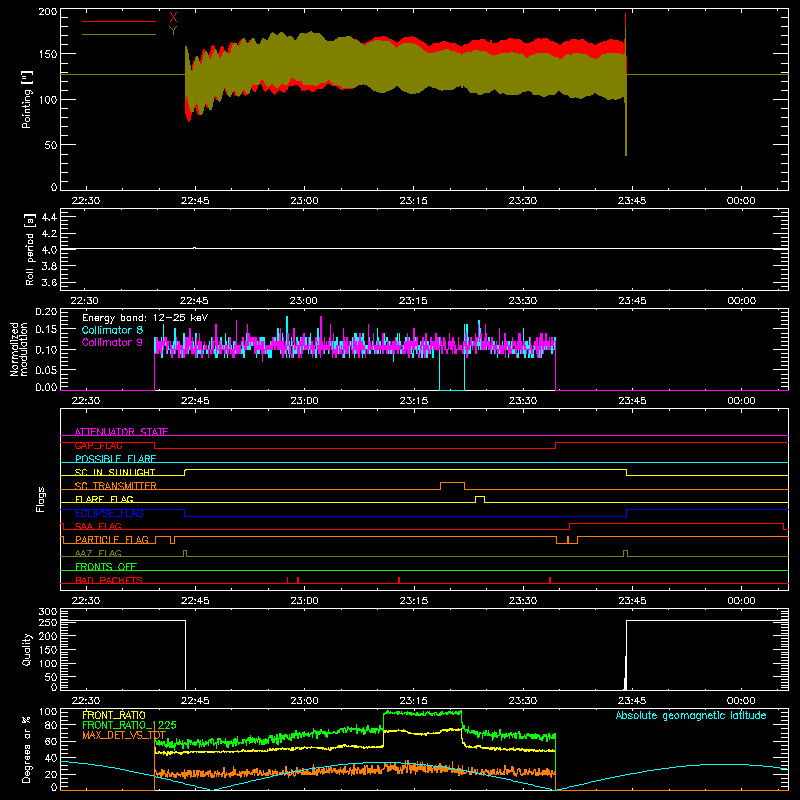The height and width of the screenshot is (800, 800).
Task: Click 22:30 label under Quality plot
Action: (85, 701)
